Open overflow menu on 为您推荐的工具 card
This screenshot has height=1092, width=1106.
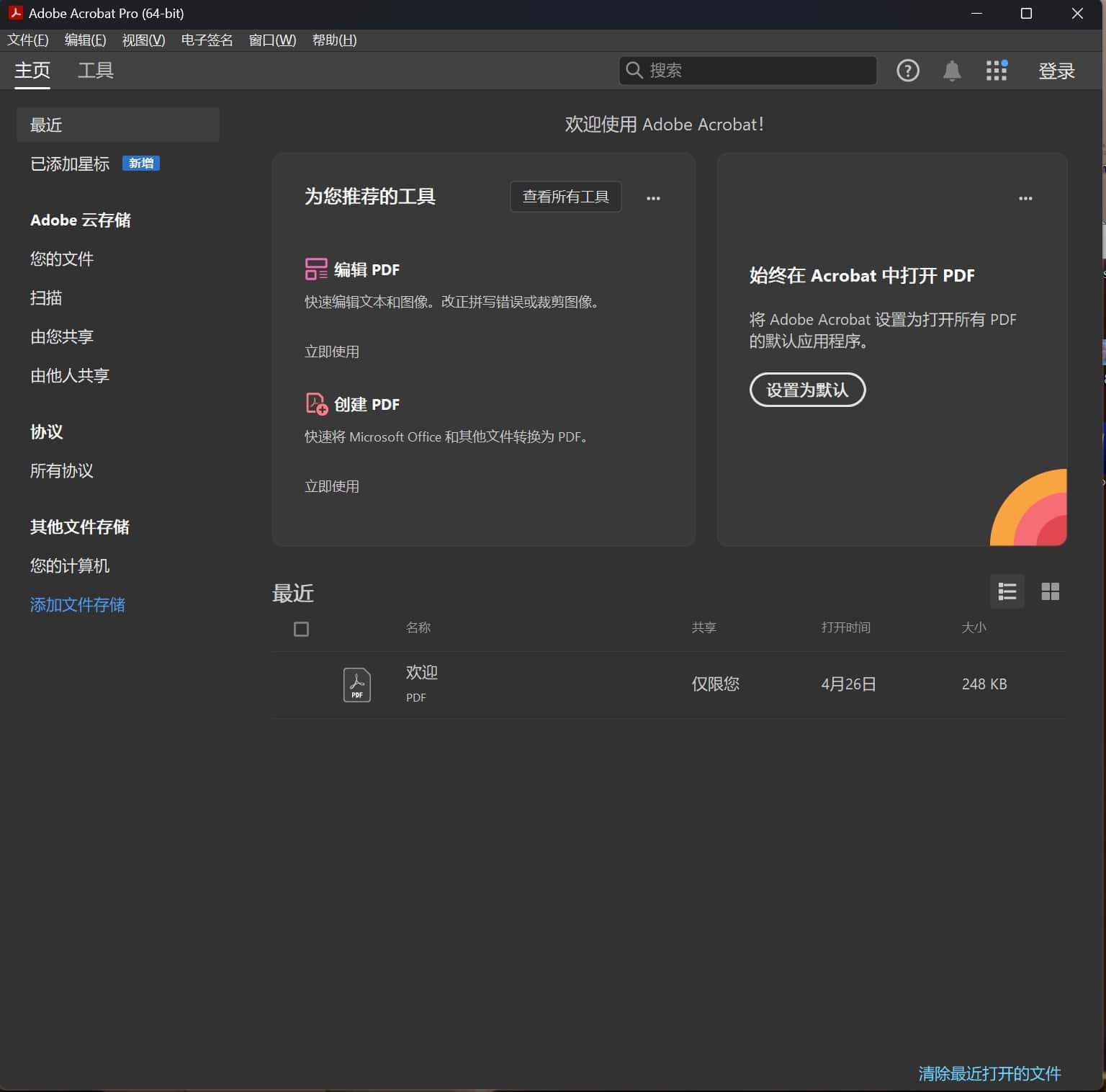coord(653,197)
